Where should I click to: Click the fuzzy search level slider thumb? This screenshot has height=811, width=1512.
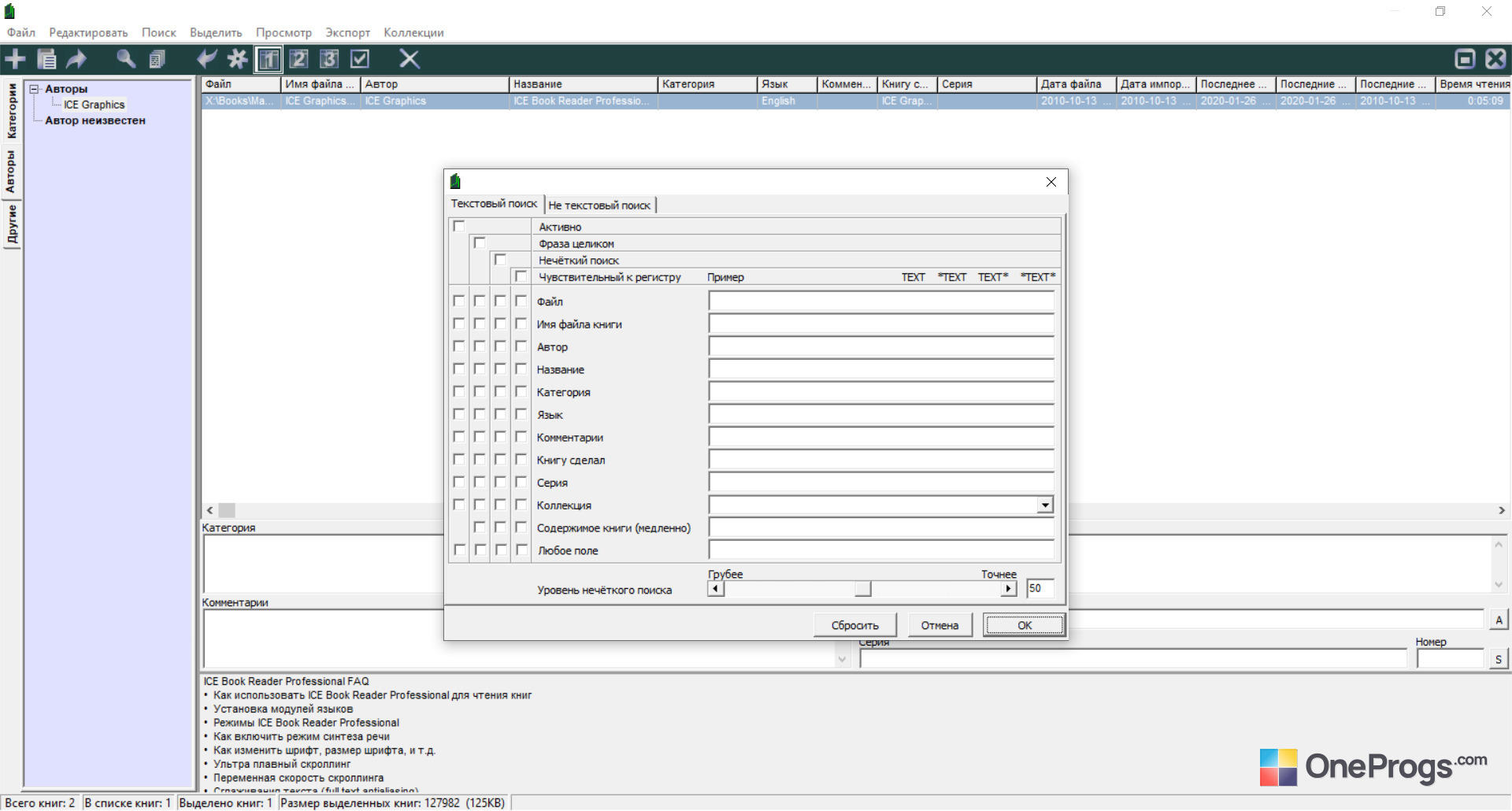pyautogui.click(x=863, y=589)
